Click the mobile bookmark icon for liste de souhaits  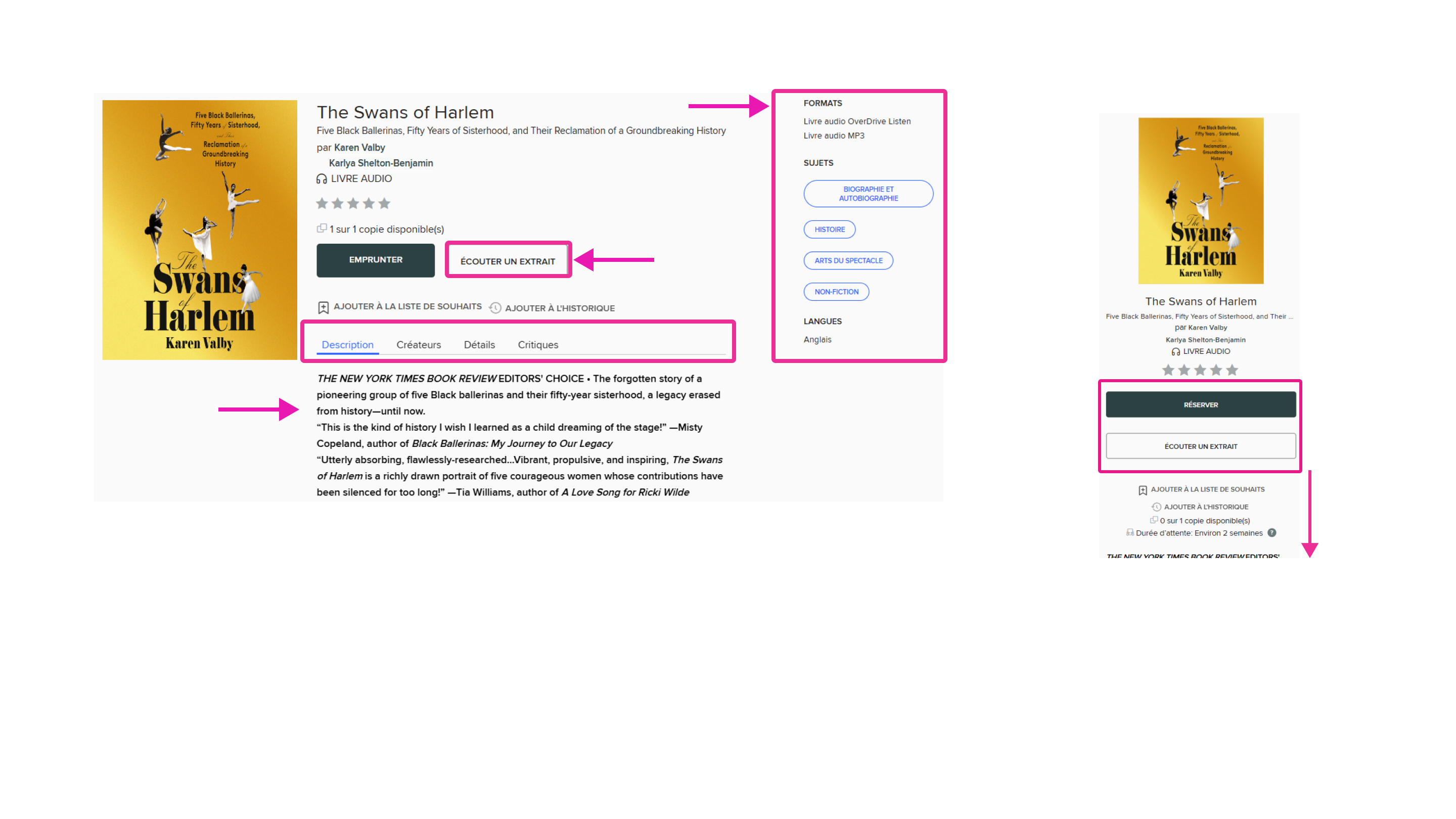point(1143,490)
